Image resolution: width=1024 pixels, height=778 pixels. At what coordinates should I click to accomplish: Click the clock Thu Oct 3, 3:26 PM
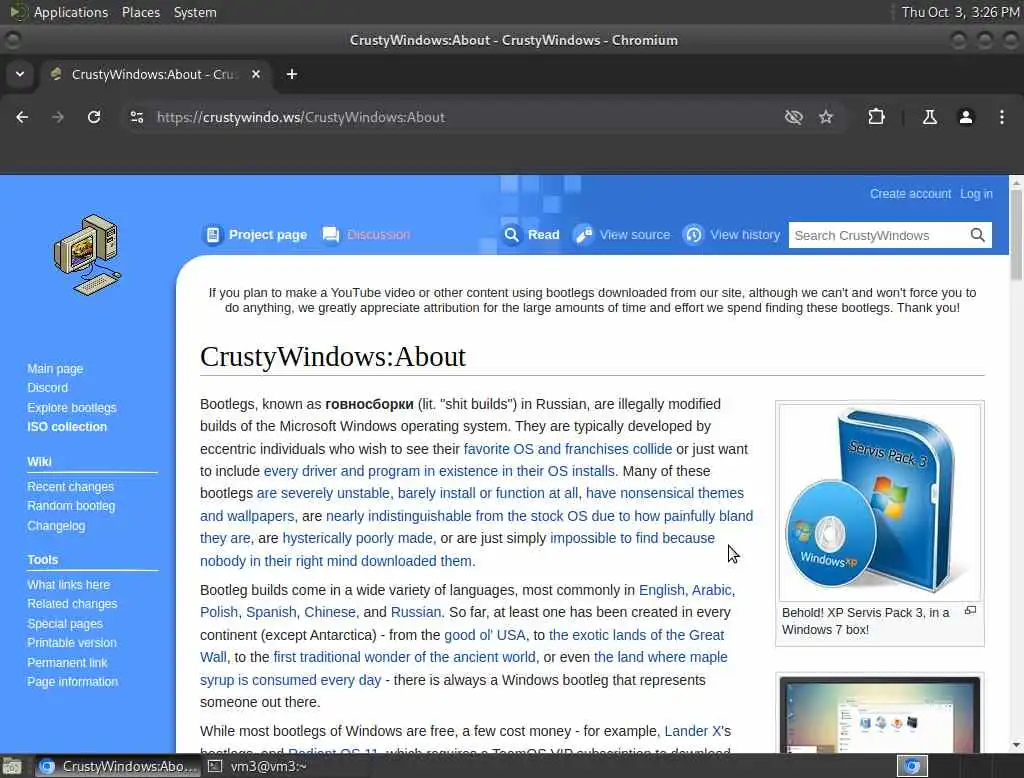(x=960, y=12)
